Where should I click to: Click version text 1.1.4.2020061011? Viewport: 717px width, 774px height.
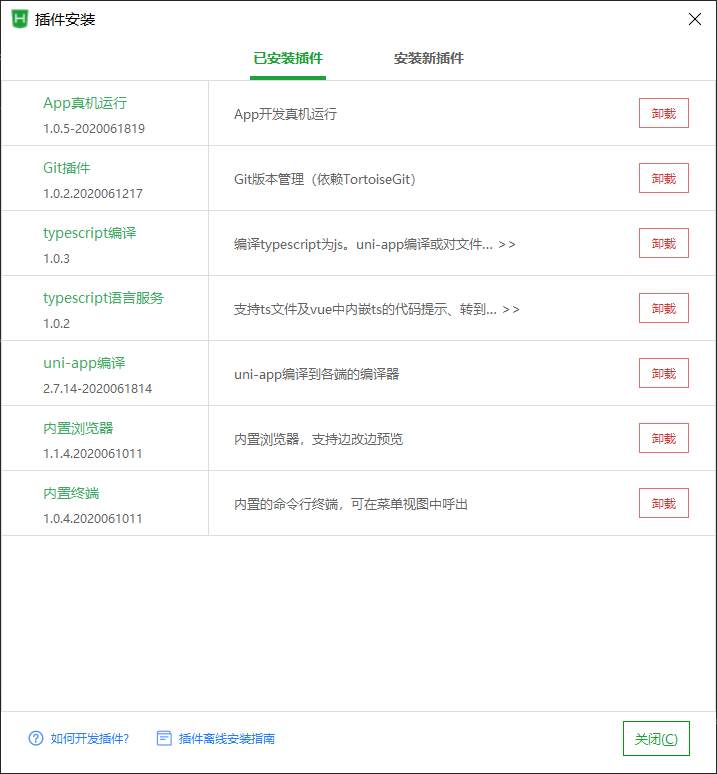(92, 454)
